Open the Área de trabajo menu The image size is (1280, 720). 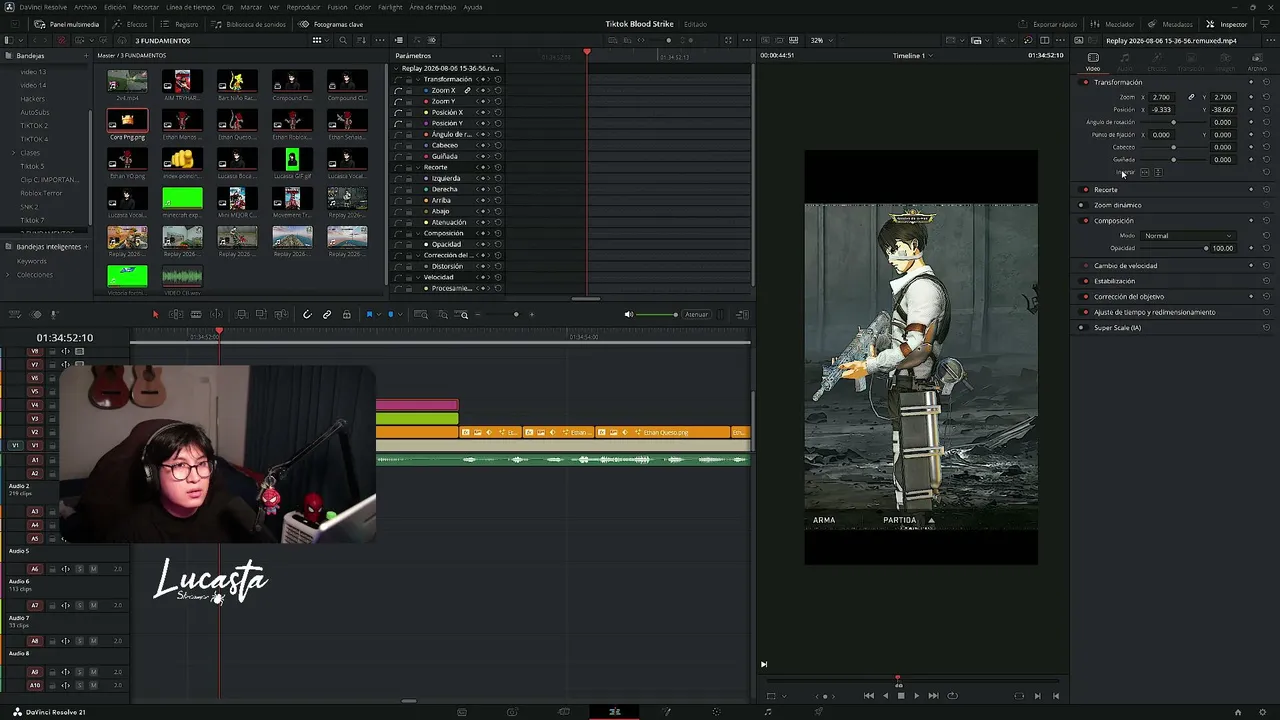431,7
